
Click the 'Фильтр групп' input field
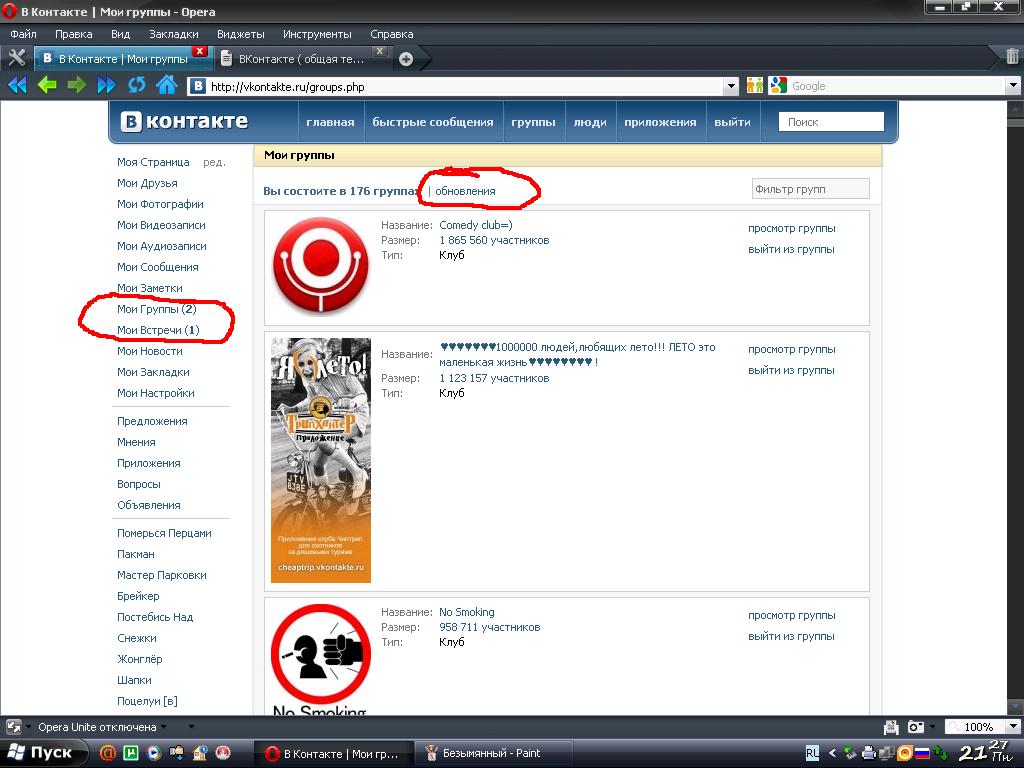click(810, 189)
